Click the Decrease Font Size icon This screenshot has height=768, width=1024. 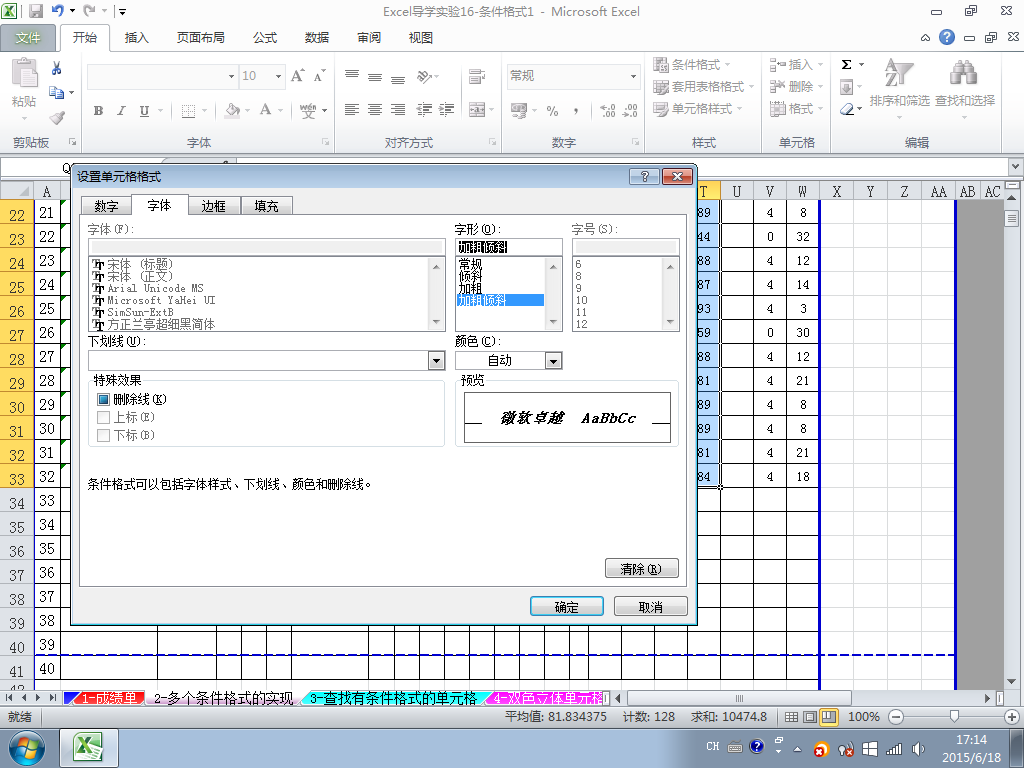(319, 76)
